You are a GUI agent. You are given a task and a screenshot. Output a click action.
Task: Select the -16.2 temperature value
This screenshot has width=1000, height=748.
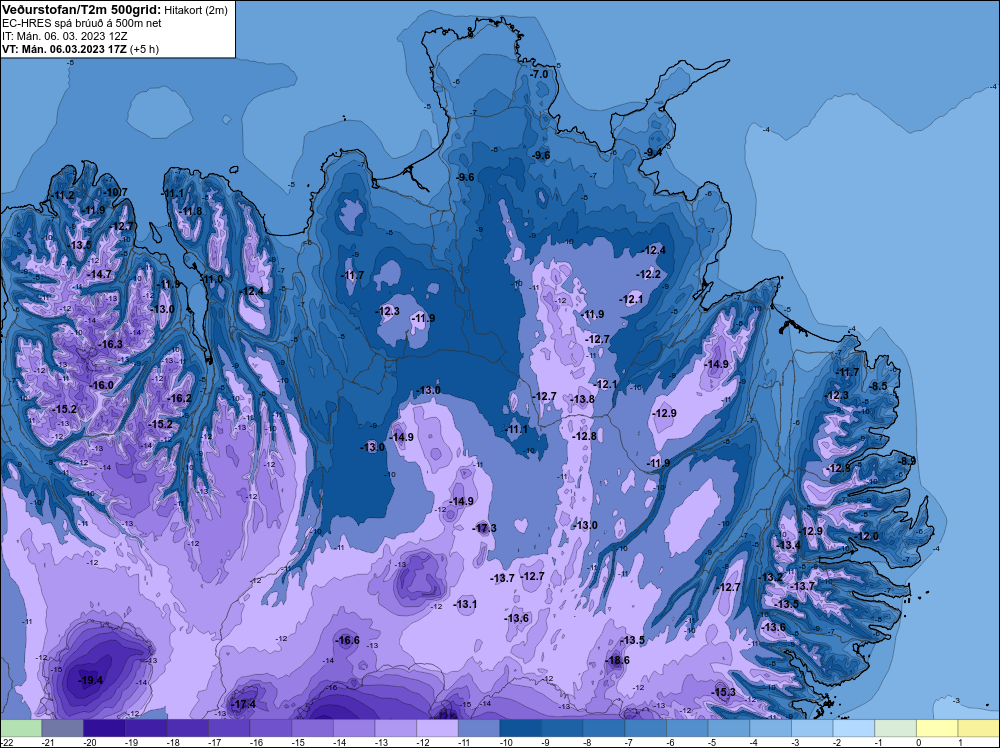[179, 399]
